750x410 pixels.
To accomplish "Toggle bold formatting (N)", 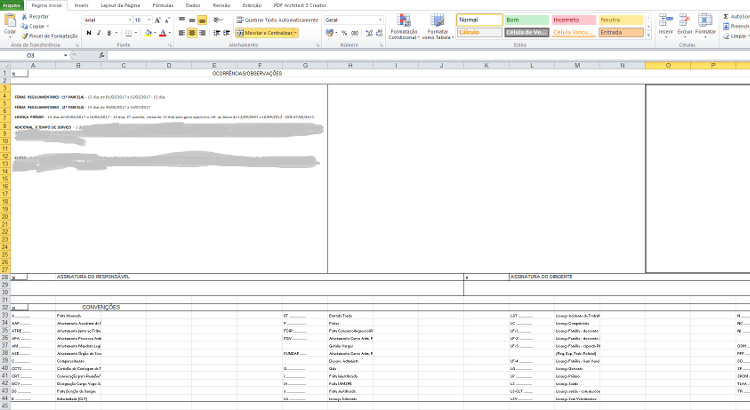I will pyautogui.click(x=88, y=33).
